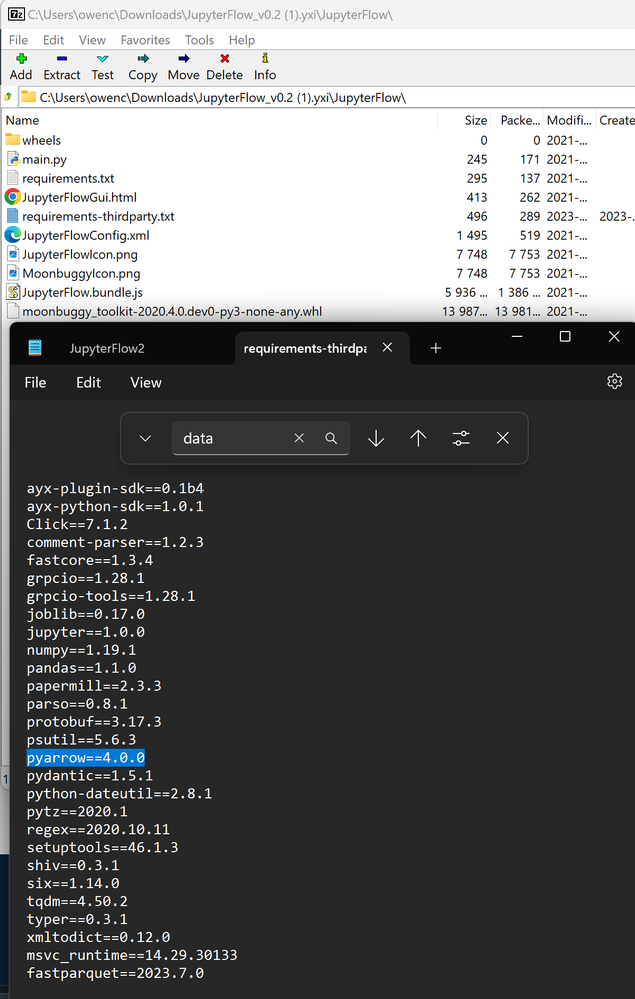
Task: Click the numpy==1.19.1 line
Action: pyautogui.click(x=81, y=650)
